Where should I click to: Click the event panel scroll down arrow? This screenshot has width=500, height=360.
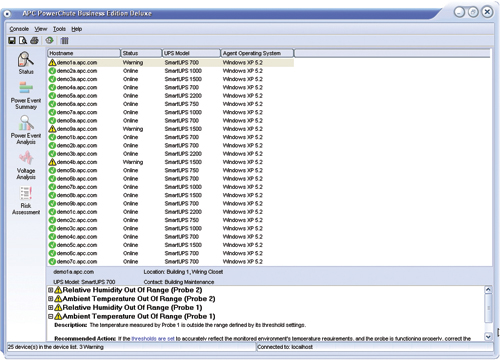(488, 336)
